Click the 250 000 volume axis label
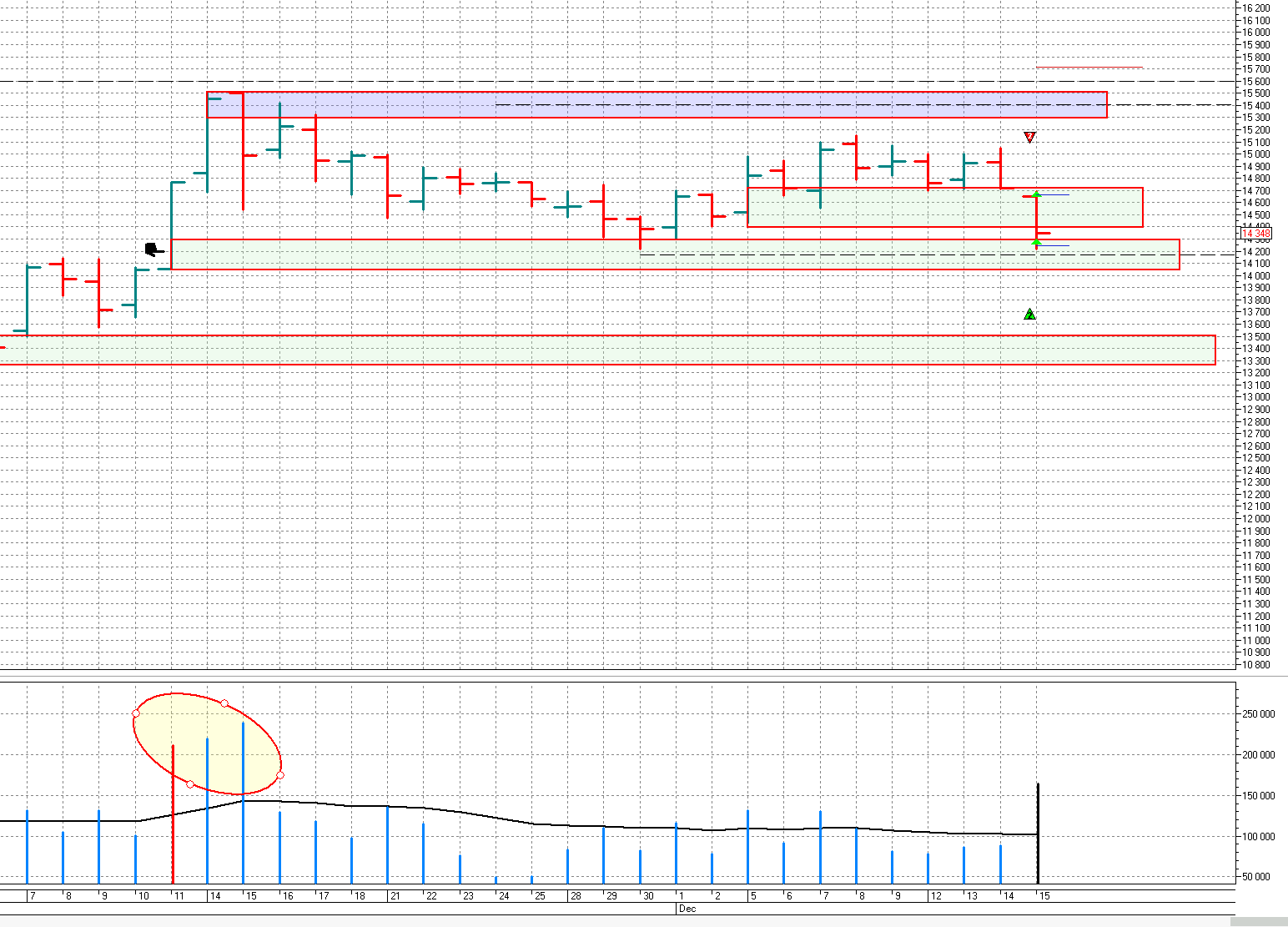 1259,714
